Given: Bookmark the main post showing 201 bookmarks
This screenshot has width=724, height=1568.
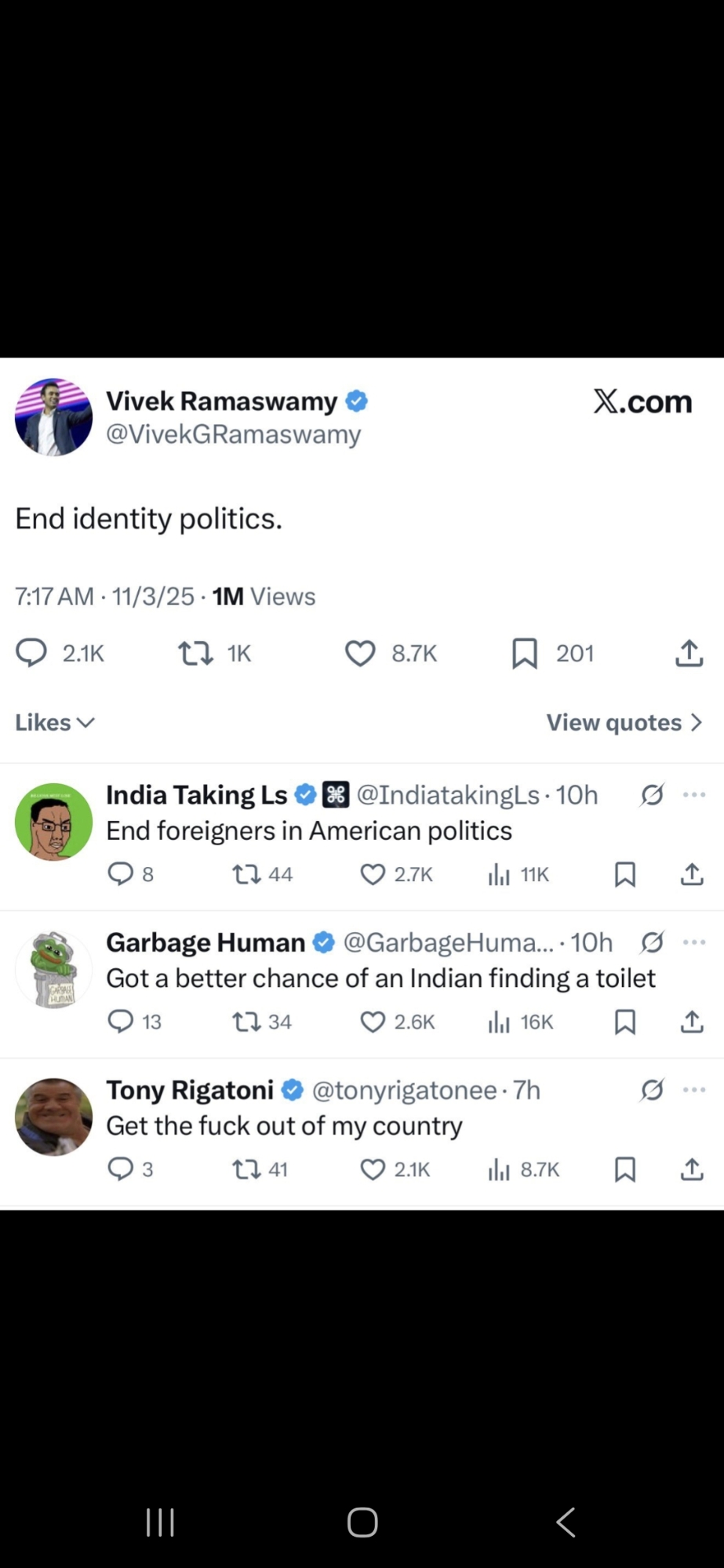Looking at the screenshot, I should (x=525, y=653).
